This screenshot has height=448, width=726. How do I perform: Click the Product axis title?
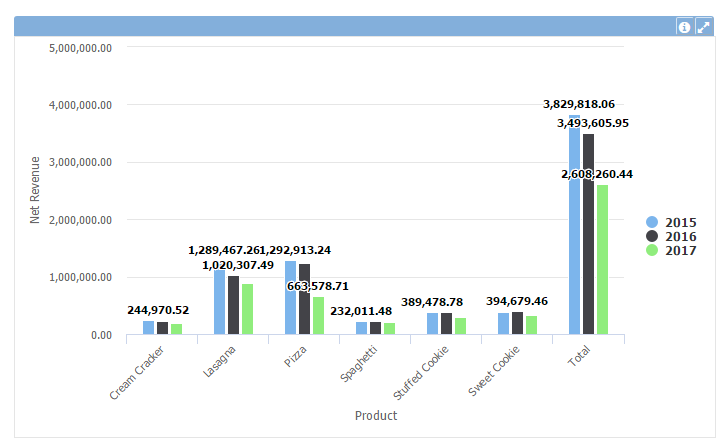(375, 416)
